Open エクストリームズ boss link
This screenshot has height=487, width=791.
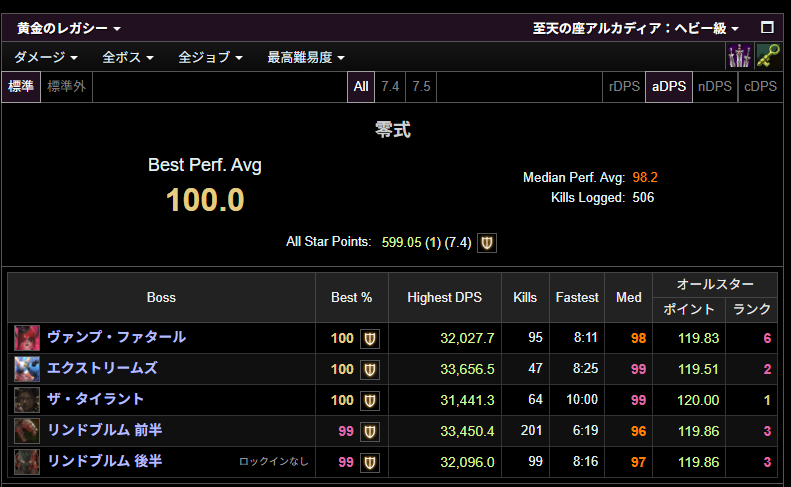(102, 368)
